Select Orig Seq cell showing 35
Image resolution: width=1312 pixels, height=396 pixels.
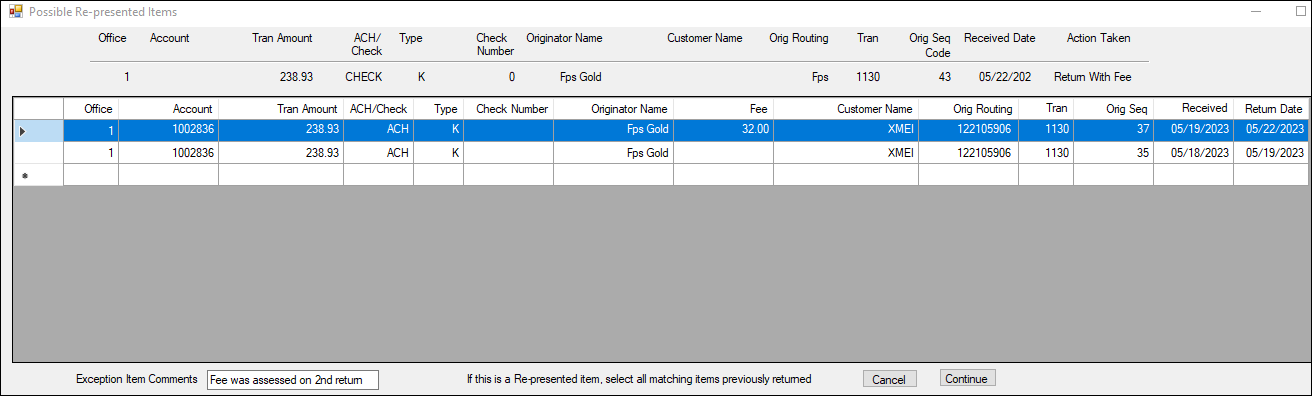point(1113,153)
